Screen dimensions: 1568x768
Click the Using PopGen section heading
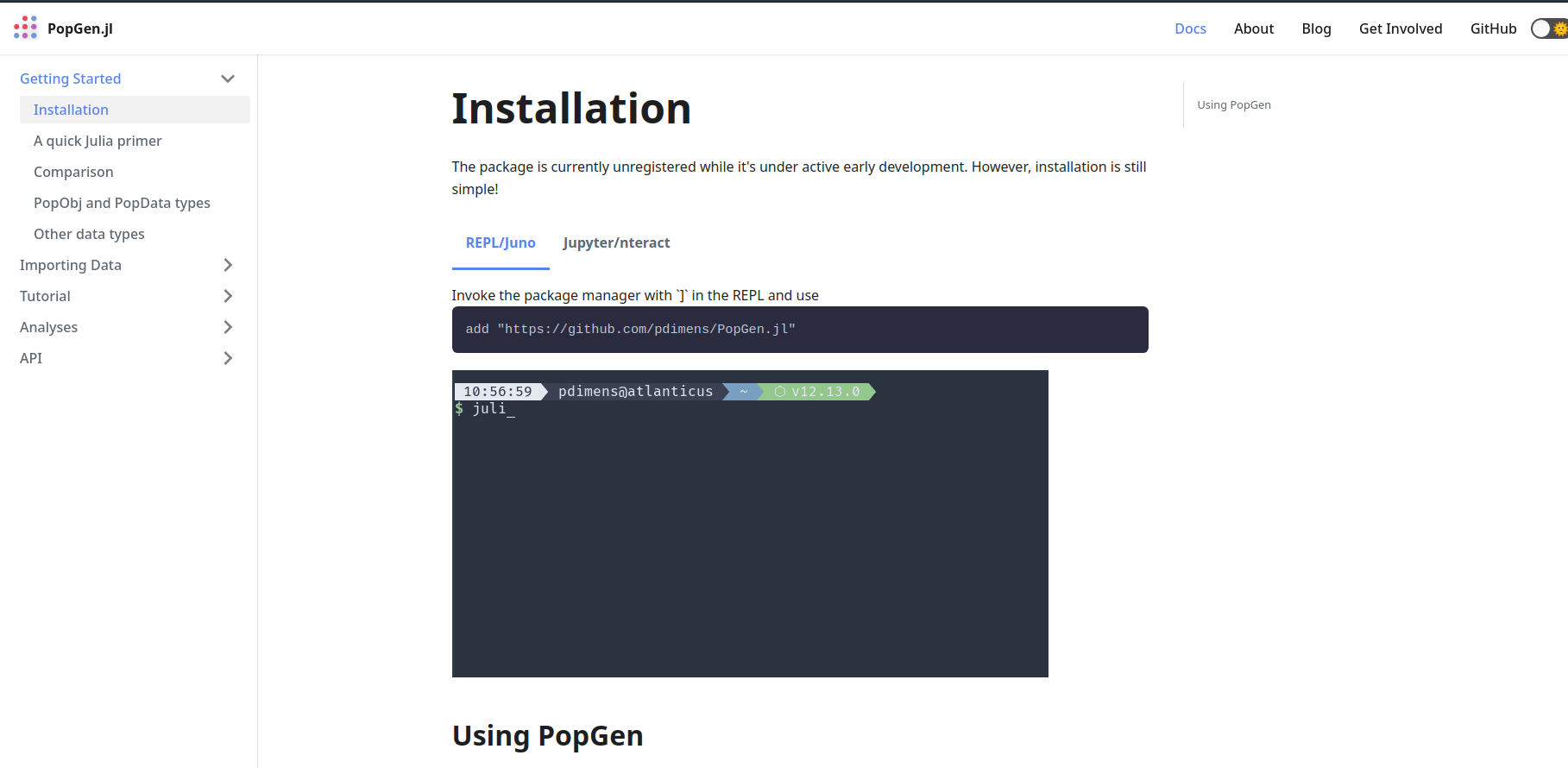tap(548, 735)
